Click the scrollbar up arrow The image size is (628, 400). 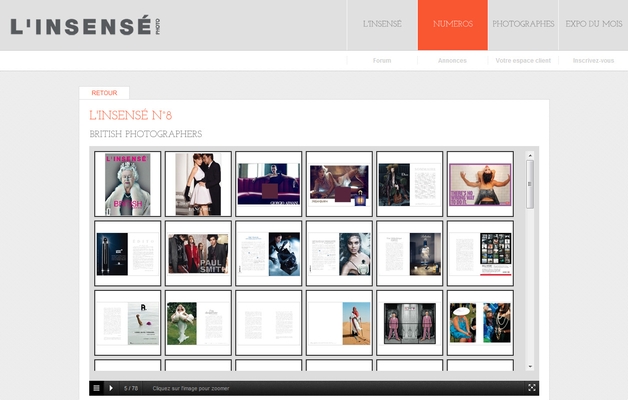[x=530, y=155]
